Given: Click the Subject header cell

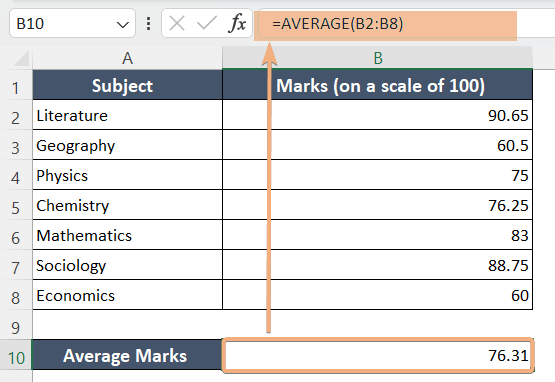Looking at the screenshot, I should click(127, 85).
